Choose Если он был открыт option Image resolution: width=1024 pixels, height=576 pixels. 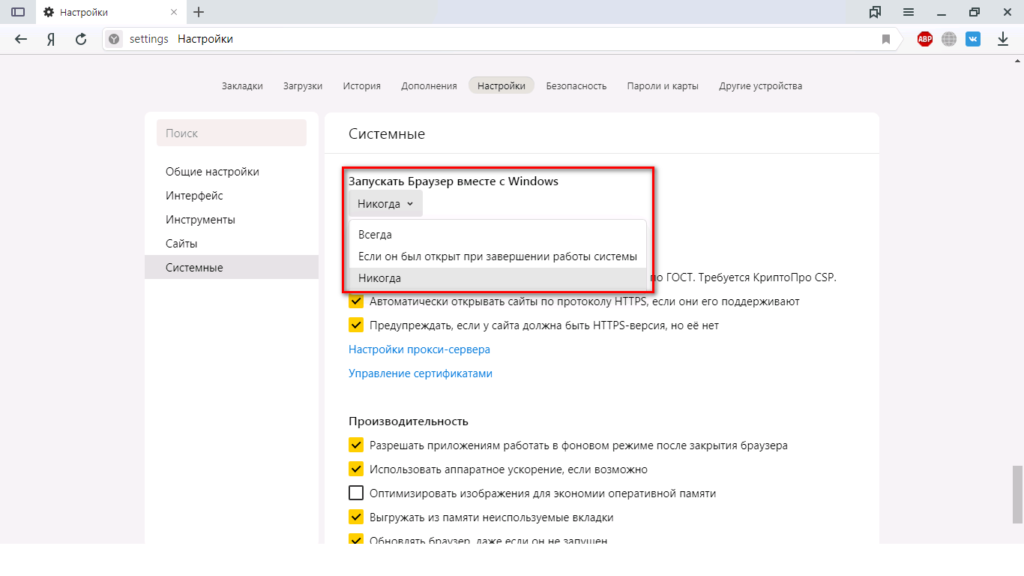tap(498, 257)
